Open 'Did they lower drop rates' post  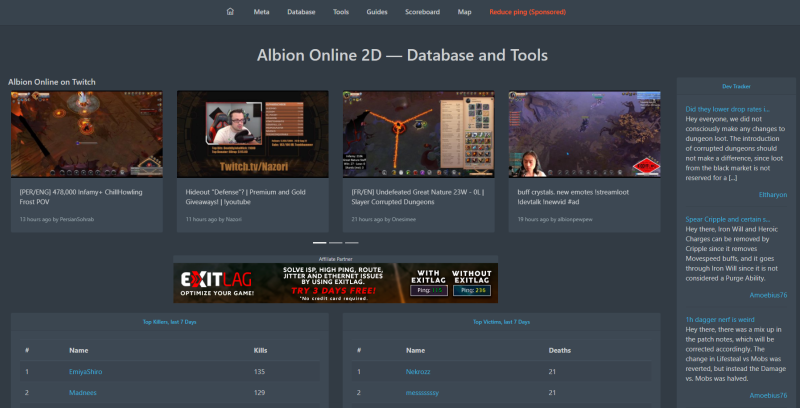728,109
